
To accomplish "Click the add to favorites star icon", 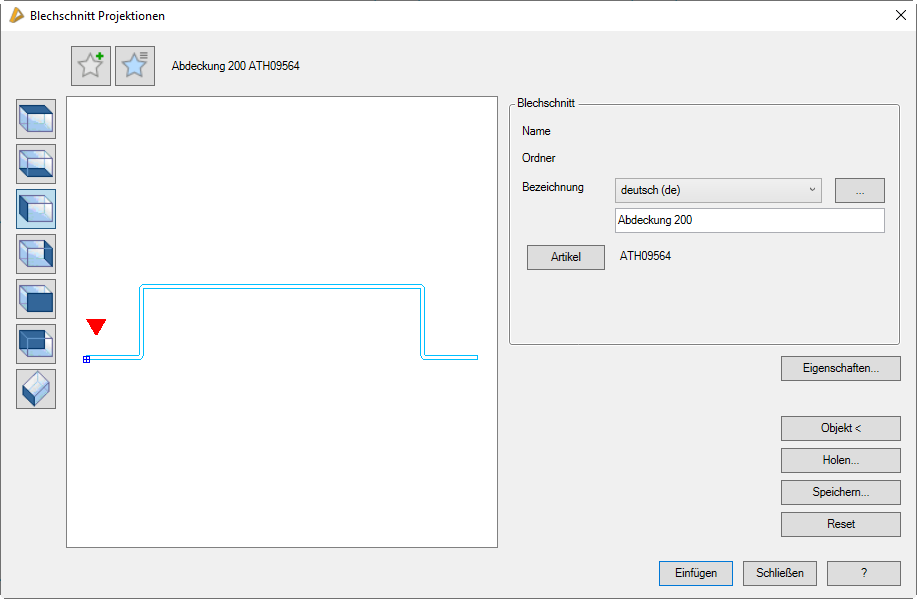I will point(91,66).
